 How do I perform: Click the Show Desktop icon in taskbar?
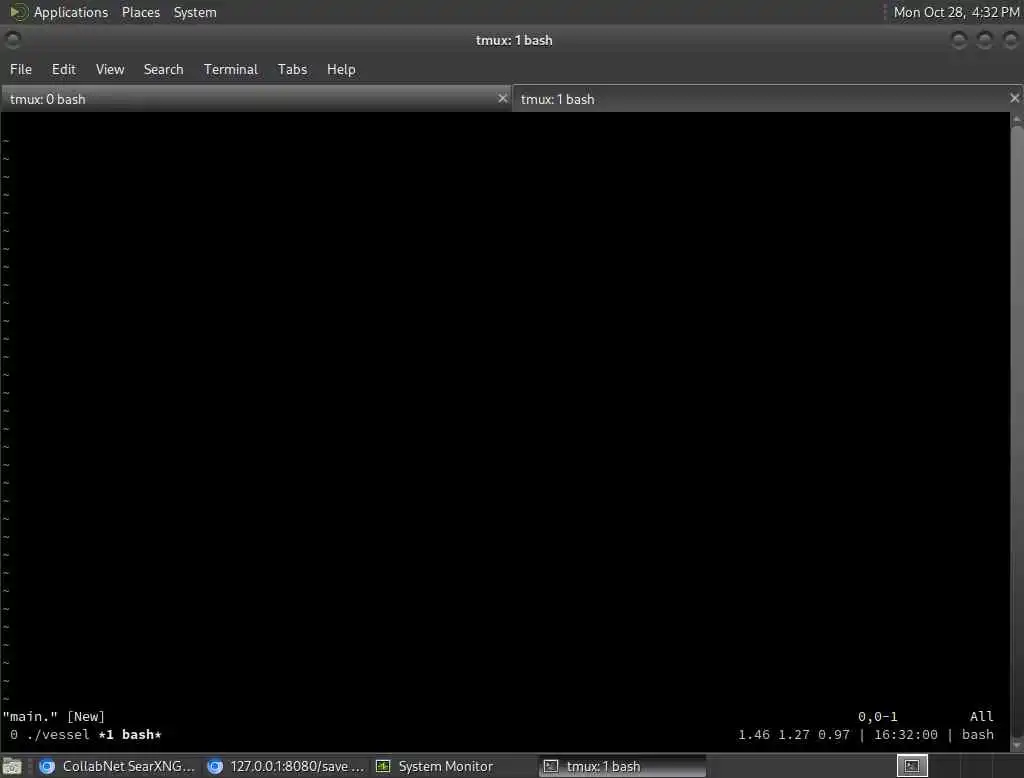click(x=12, y=766)
